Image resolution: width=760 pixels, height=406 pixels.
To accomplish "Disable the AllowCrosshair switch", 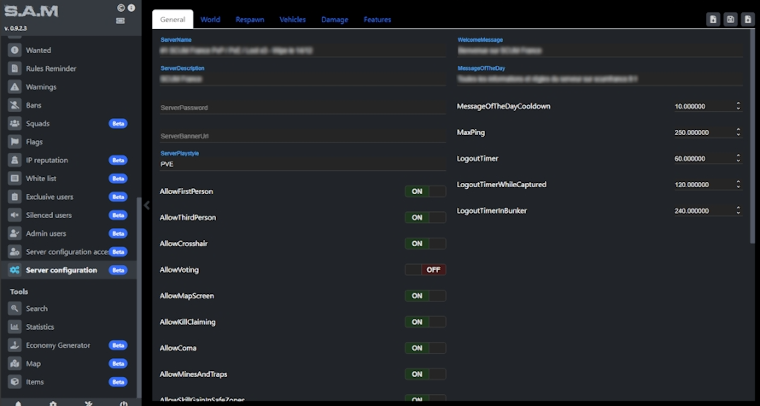I will [425, 244].
